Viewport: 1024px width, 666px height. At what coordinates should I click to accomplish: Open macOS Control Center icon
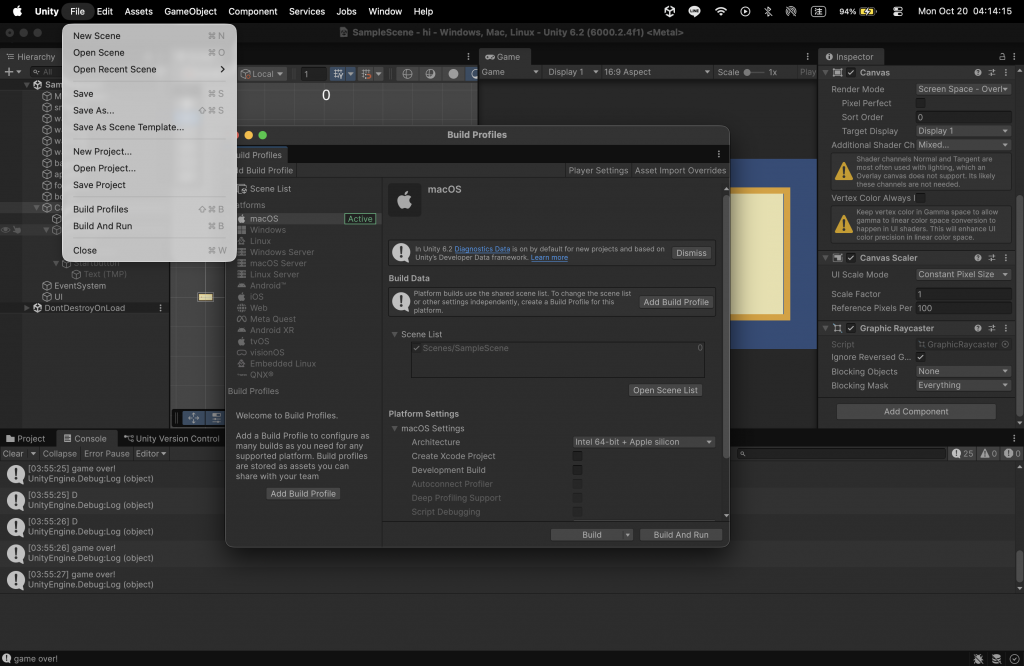(x=898, y=11)
